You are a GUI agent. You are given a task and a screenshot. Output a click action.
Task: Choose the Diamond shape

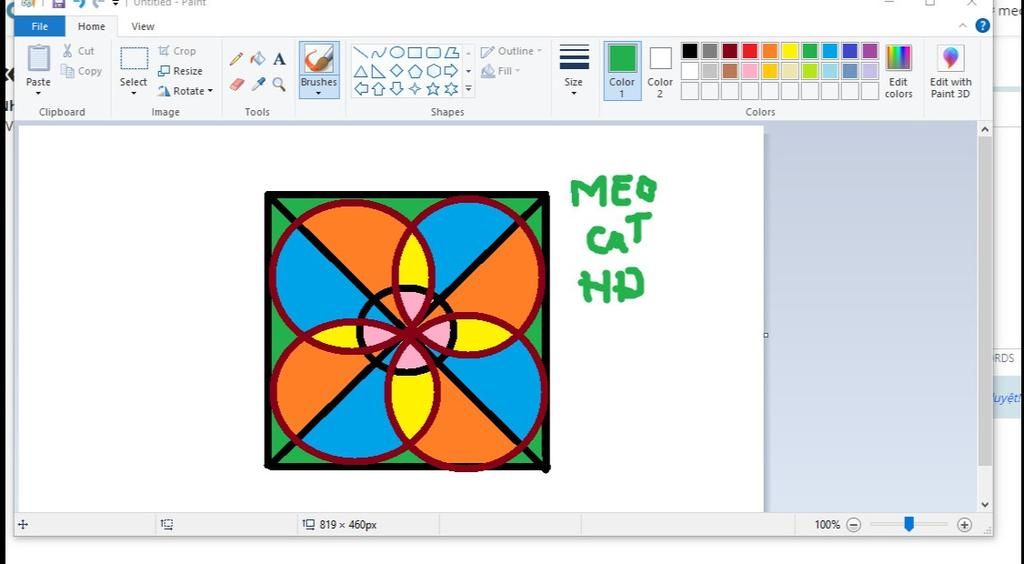(396, 70)
